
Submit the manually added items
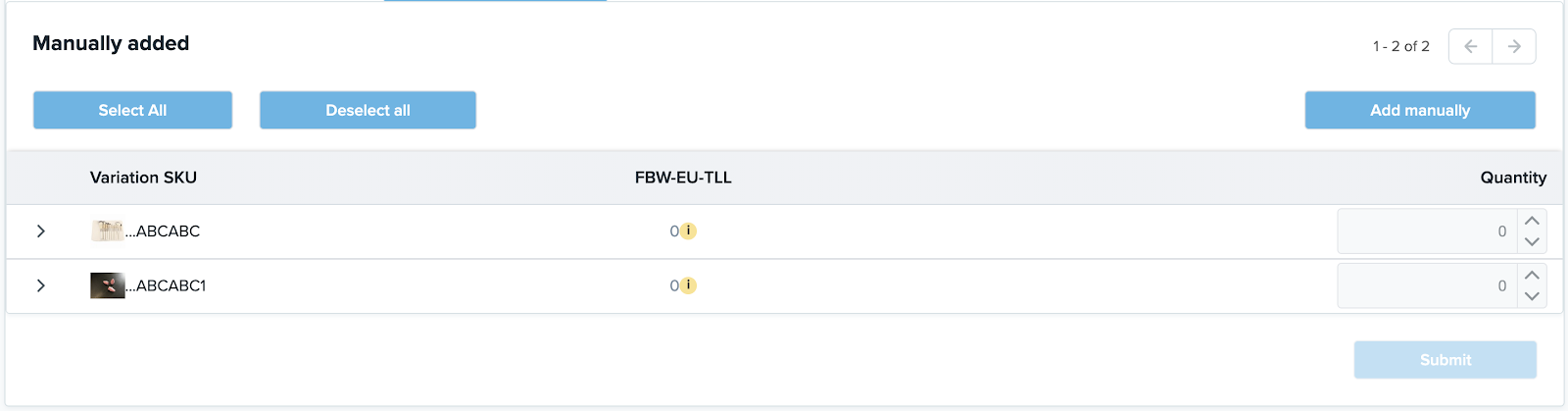(1445, 360)
